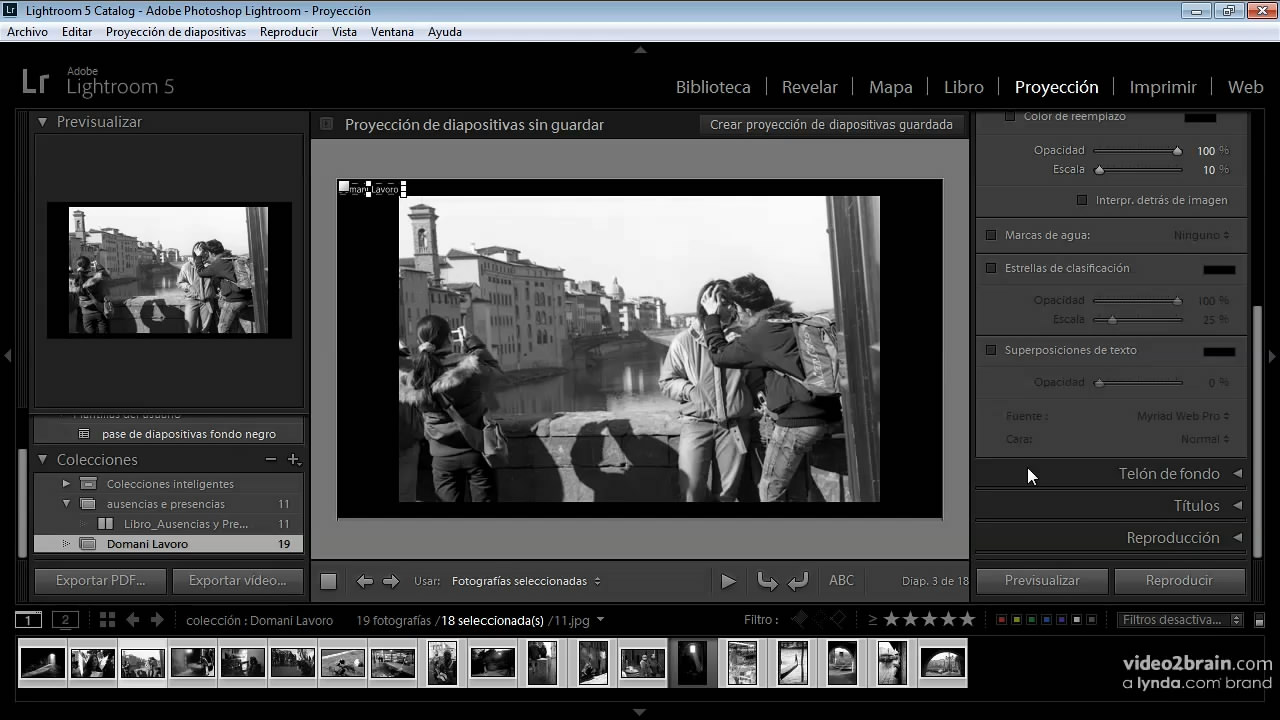Go to next slide with right arrow
Screen dimensions: 1280x720
coord(391,581)
